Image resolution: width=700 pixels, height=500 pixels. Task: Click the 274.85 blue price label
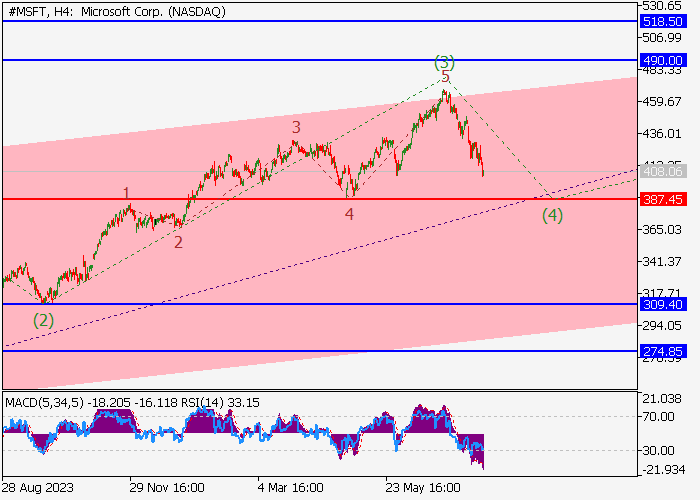662,351
